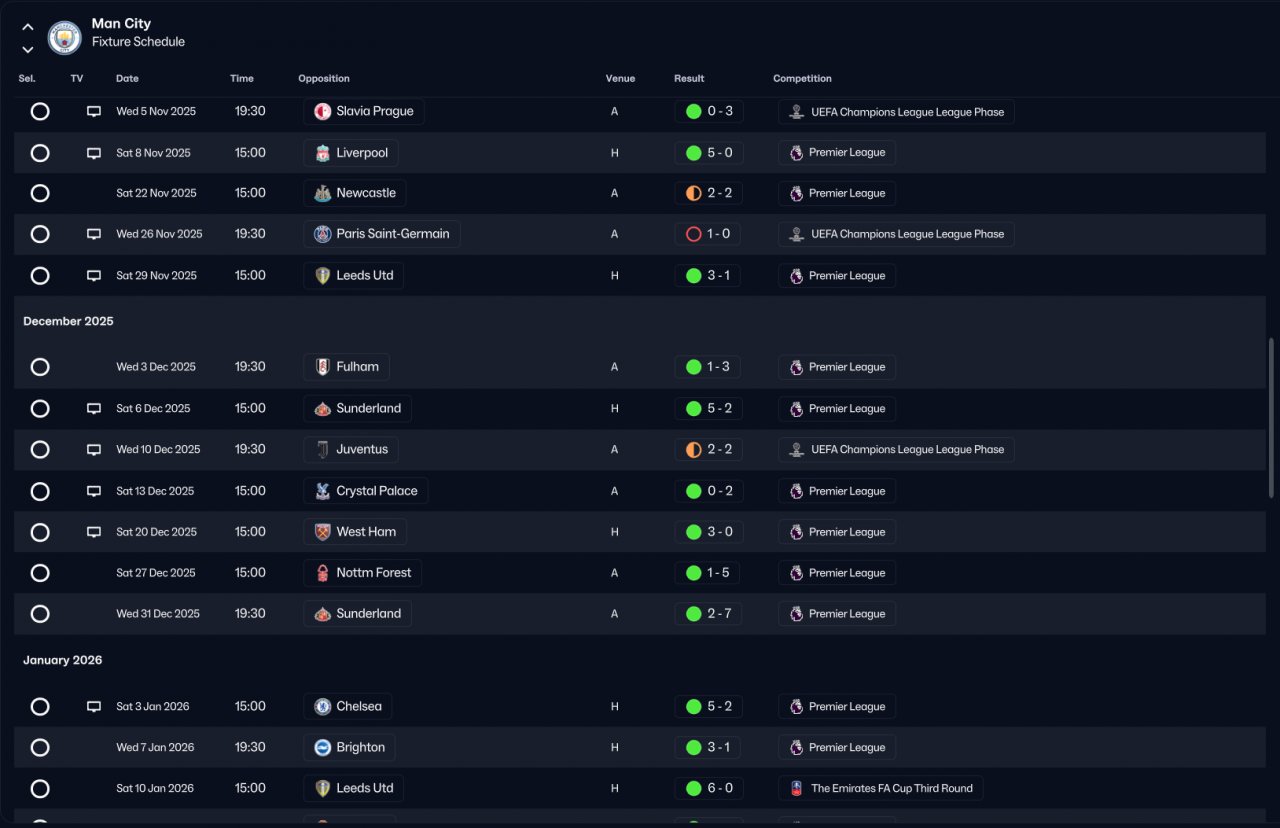The height and width of the screenshot is (828, 1280).
Task: Click Slavia Prague club crest icon
Action: 323,111
